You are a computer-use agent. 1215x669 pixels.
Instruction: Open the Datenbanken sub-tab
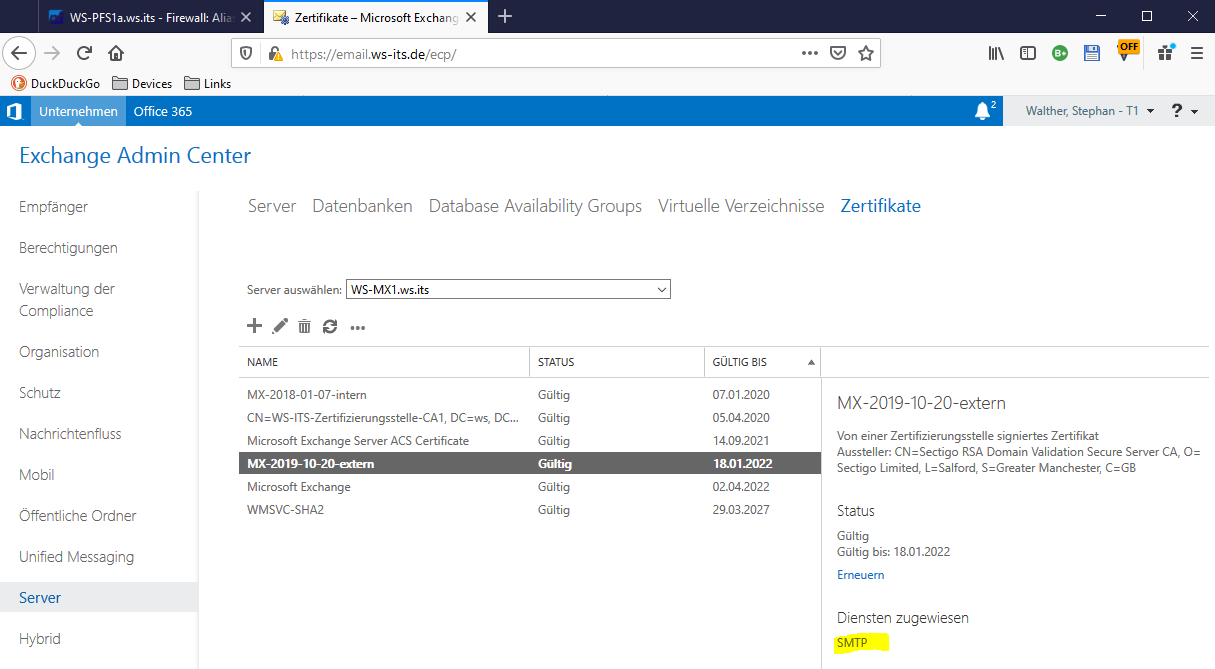[362, 206]
